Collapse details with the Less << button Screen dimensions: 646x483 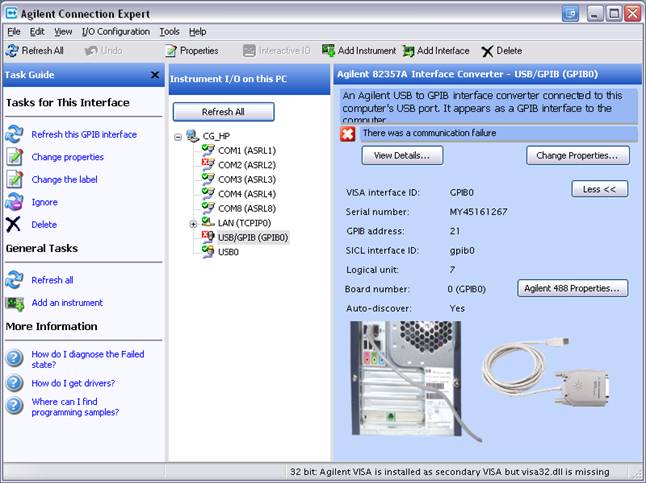point(599,188)
